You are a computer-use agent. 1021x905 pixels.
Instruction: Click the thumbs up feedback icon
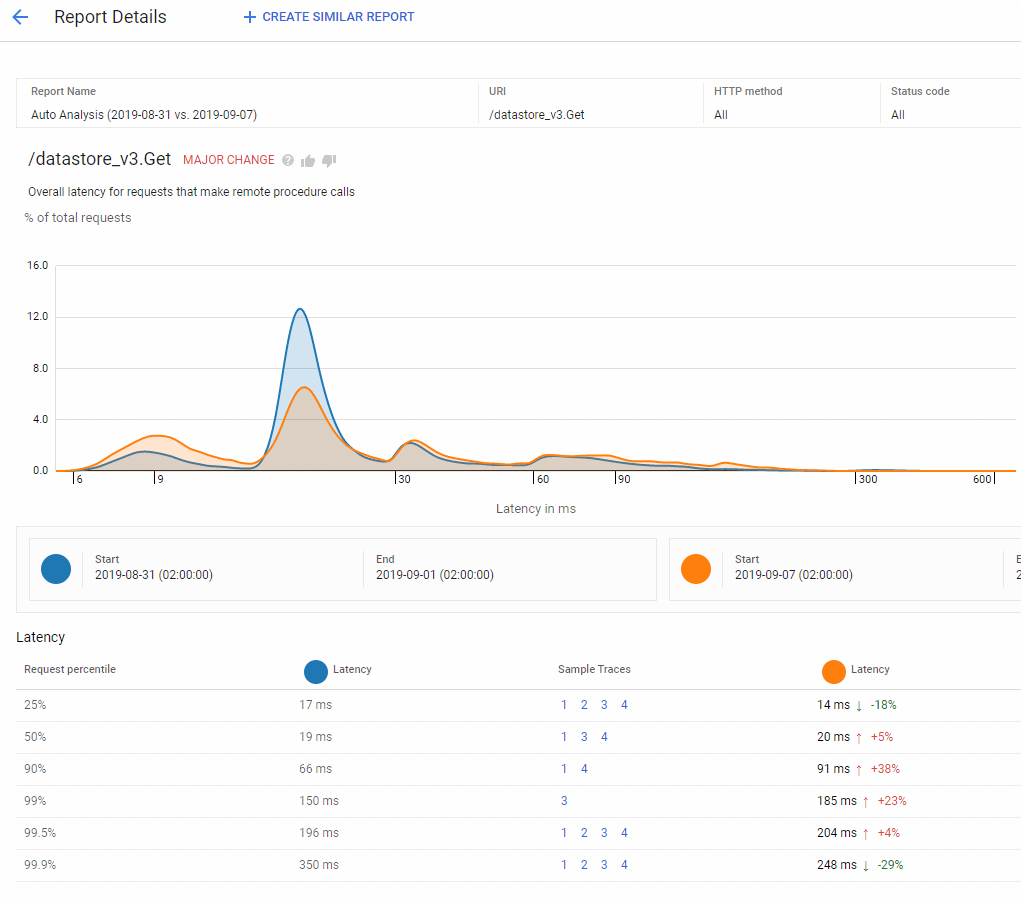pyautogui.click(x=308, y=160)
